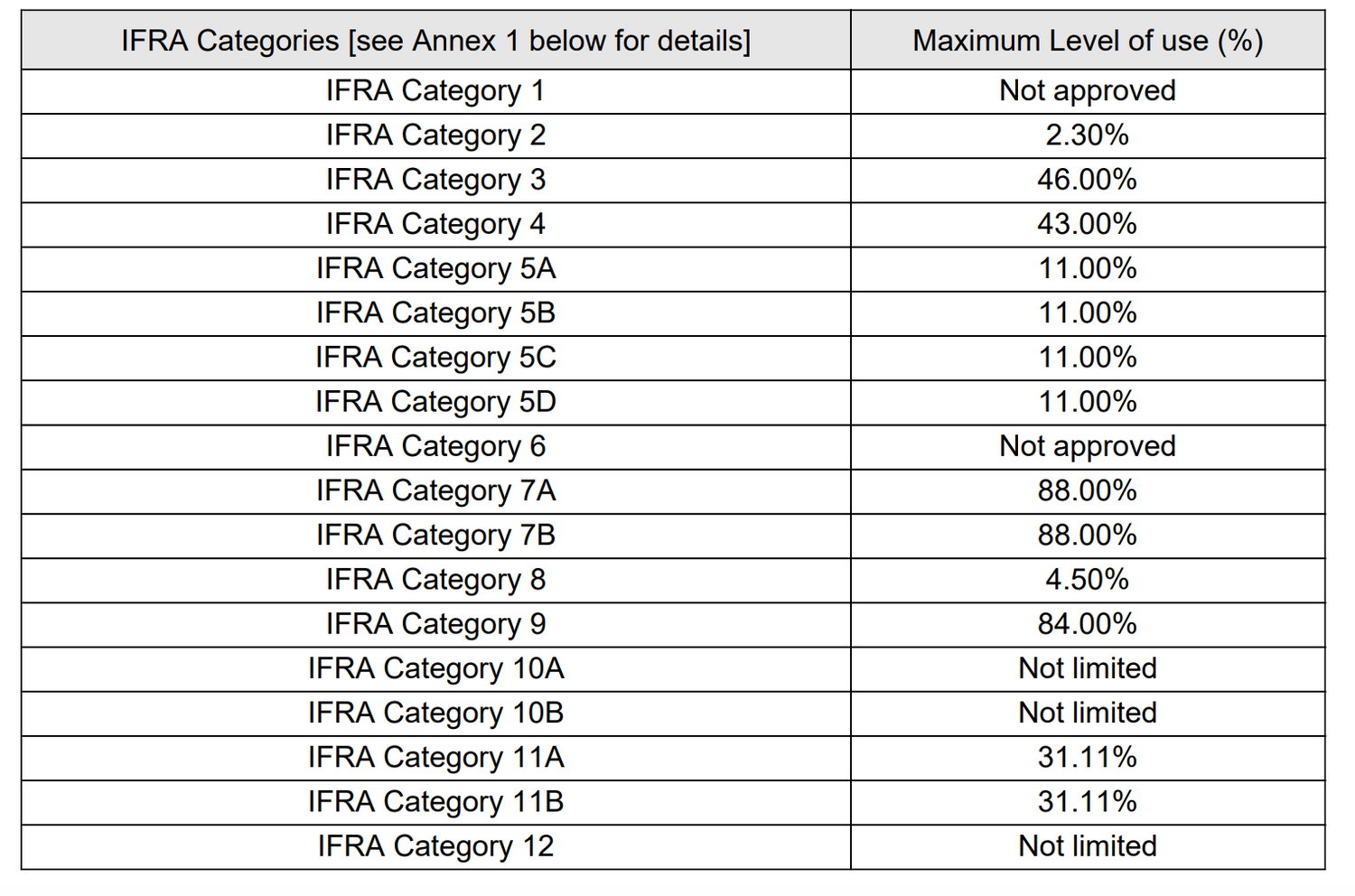The image size is (1355, 896).
Task: Click the 4.50% value cell
Action: [x=1087, y=580]
